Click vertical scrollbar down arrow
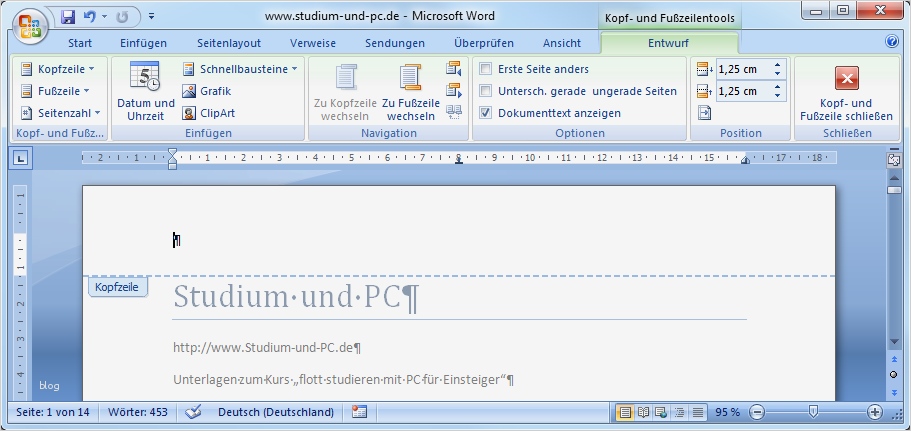Viewport: 911px width, 431px height. 894,342
